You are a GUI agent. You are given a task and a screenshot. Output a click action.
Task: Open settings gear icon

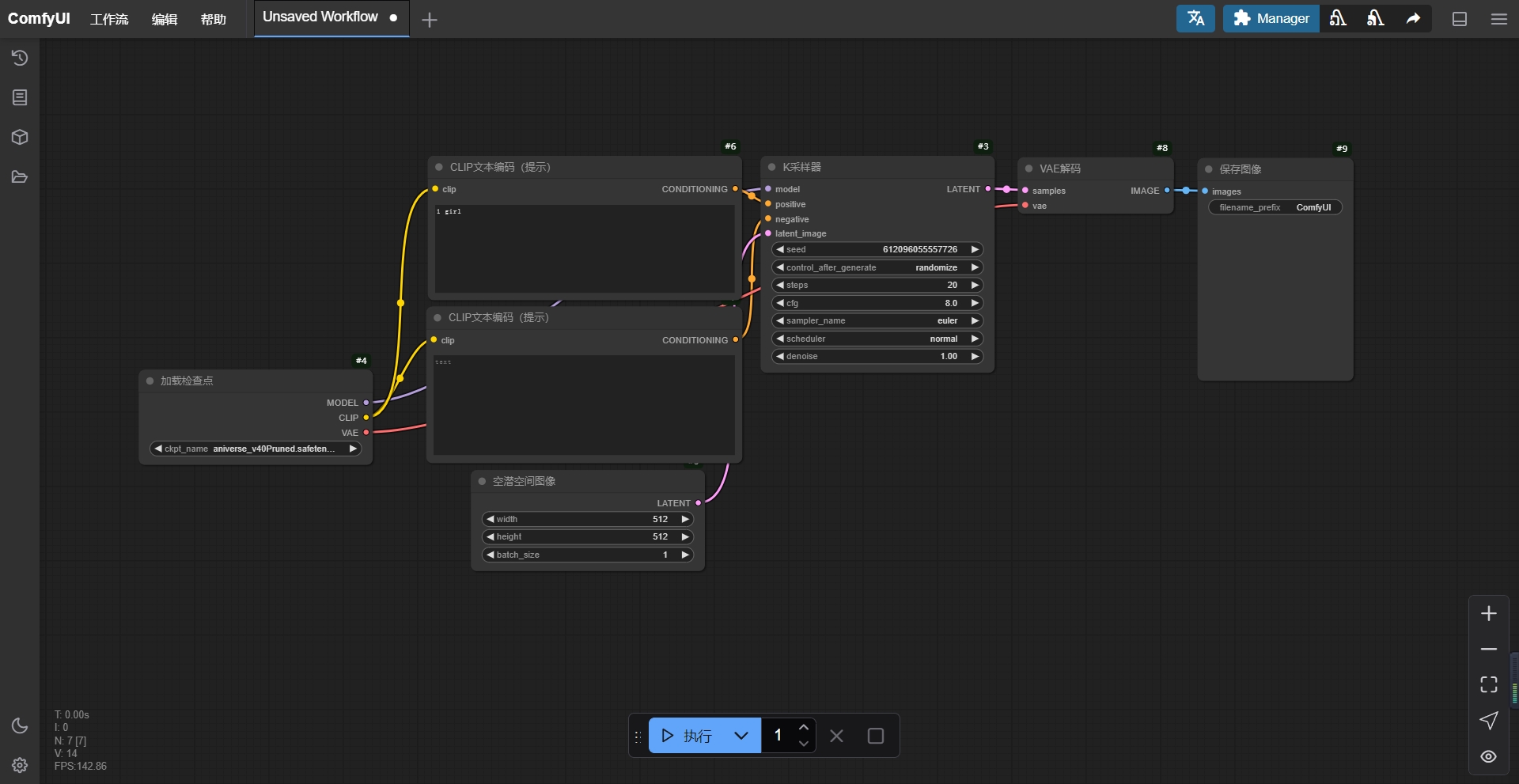coord(20,765)
